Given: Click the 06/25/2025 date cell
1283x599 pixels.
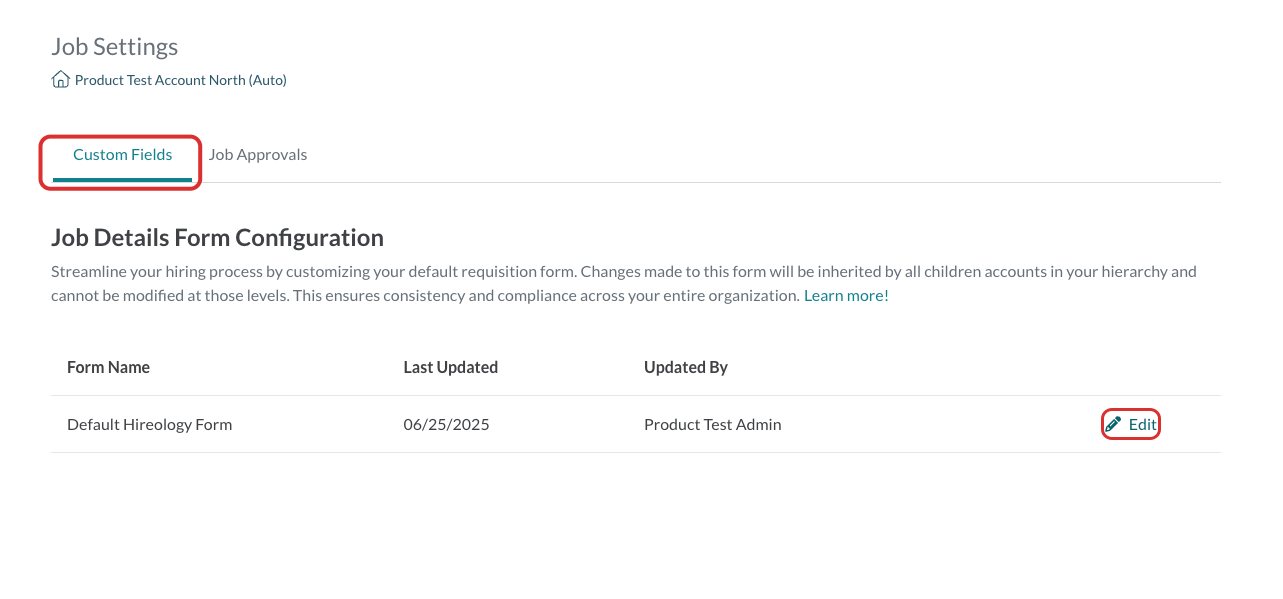Looking at the screenshot, I should (x=446, y=424).
